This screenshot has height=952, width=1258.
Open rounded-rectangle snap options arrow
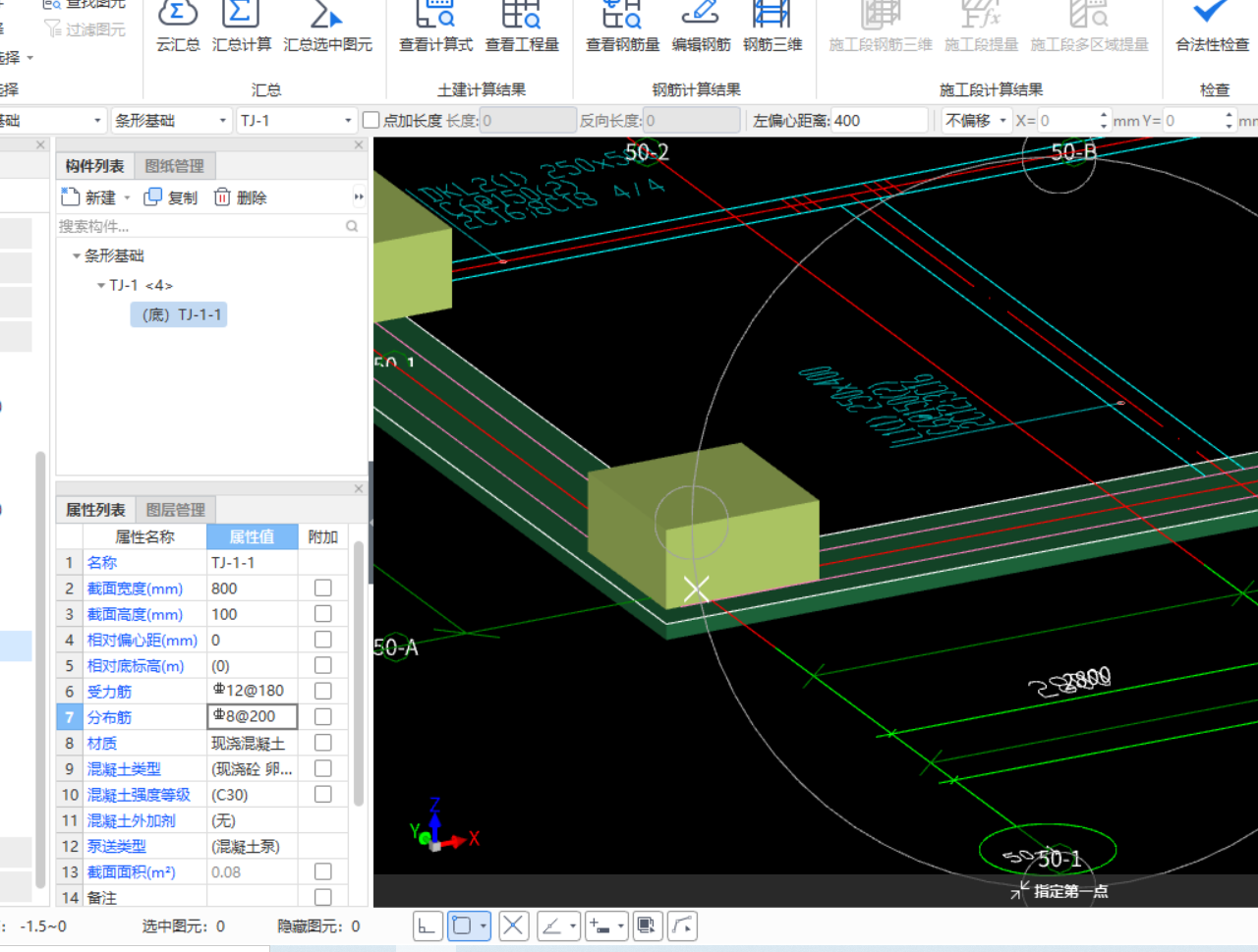point(483,925)
